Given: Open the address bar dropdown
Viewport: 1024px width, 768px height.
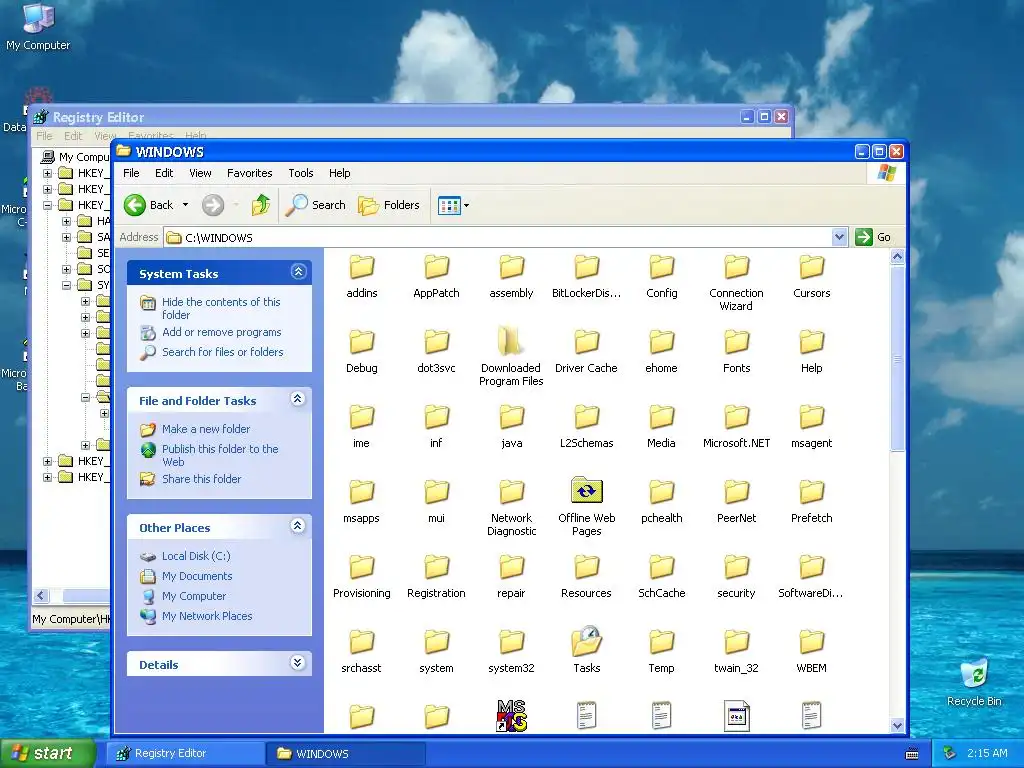Looking at the screenshot, I should click(839, 237).
